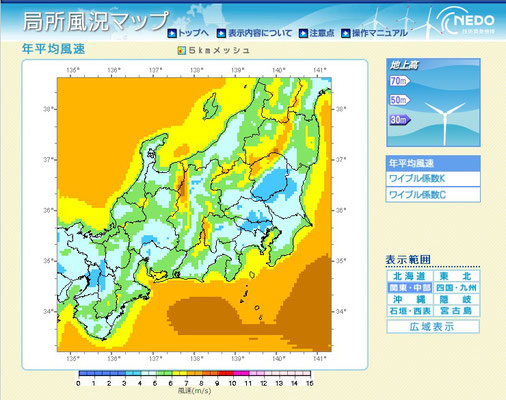Click the 地上高 label
This screenshot has width=506, height=400.
(404, 65)
